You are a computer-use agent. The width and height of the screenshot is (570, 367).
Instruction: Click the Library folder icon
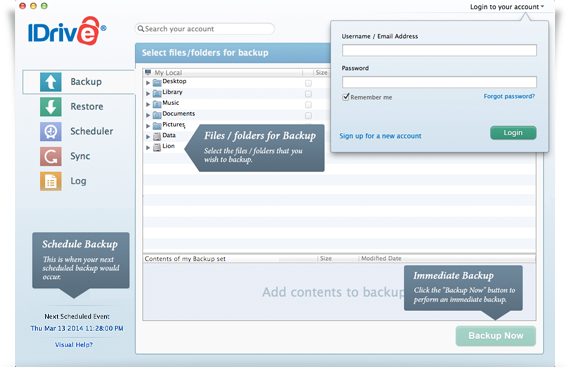click(x=157, y=93)
